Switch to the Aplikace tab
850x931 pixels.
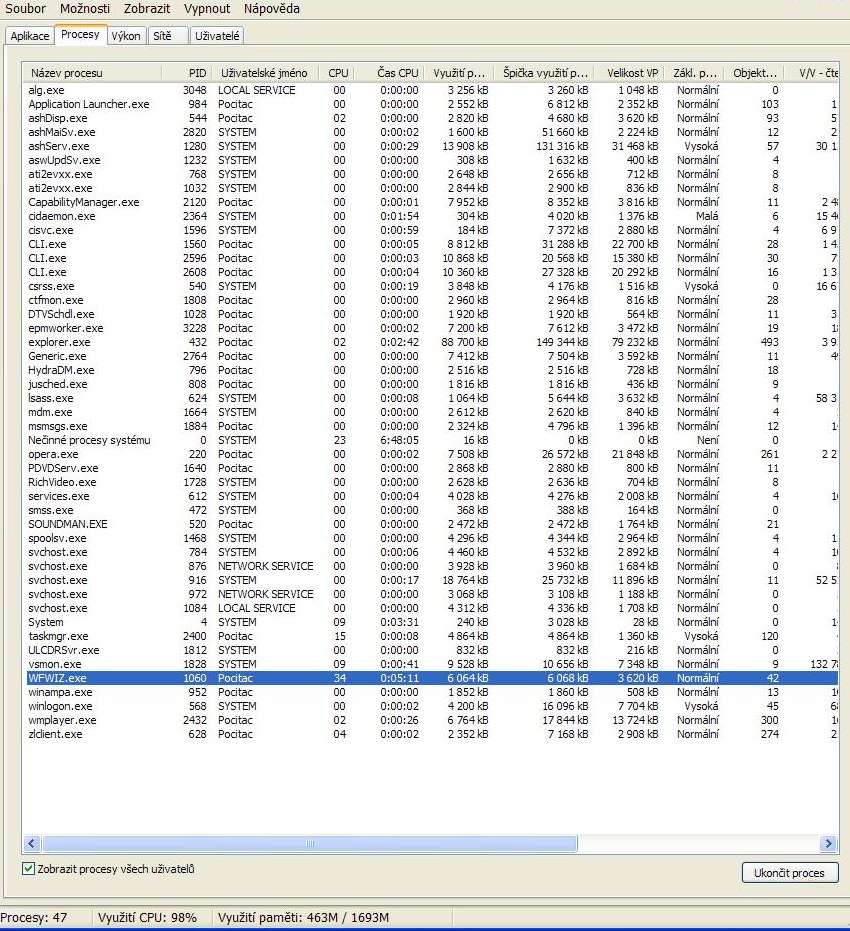tap(30, 36)
